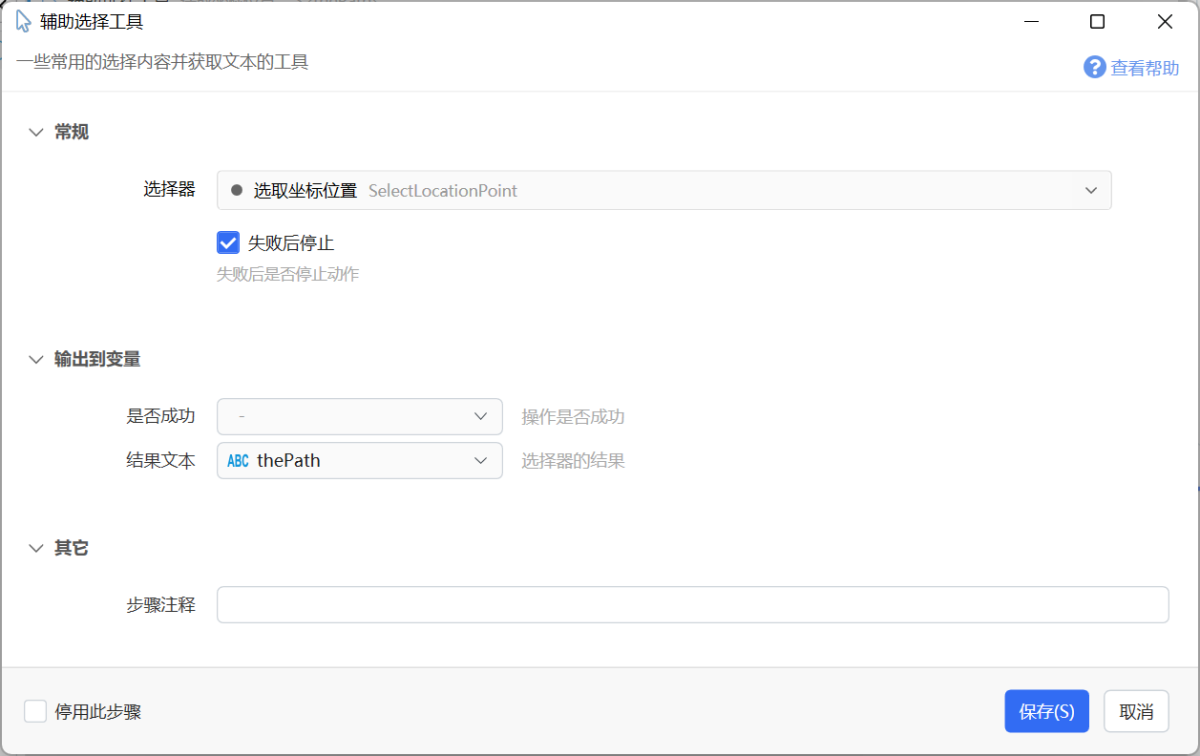Click the 操作是否成功 description text

(573, 417)
